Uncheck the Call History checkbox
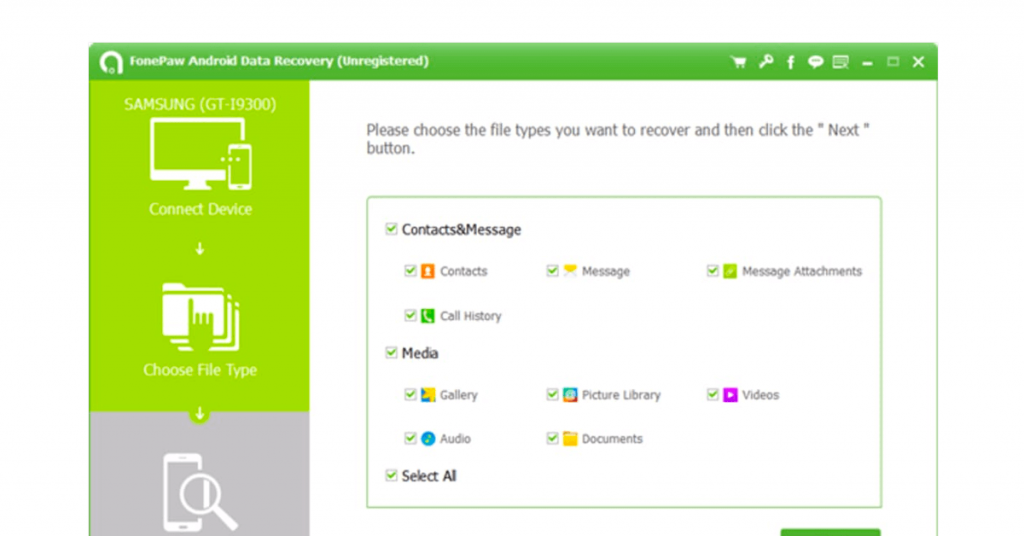The height and width of the screenshot is (536, 1024). 410,315
